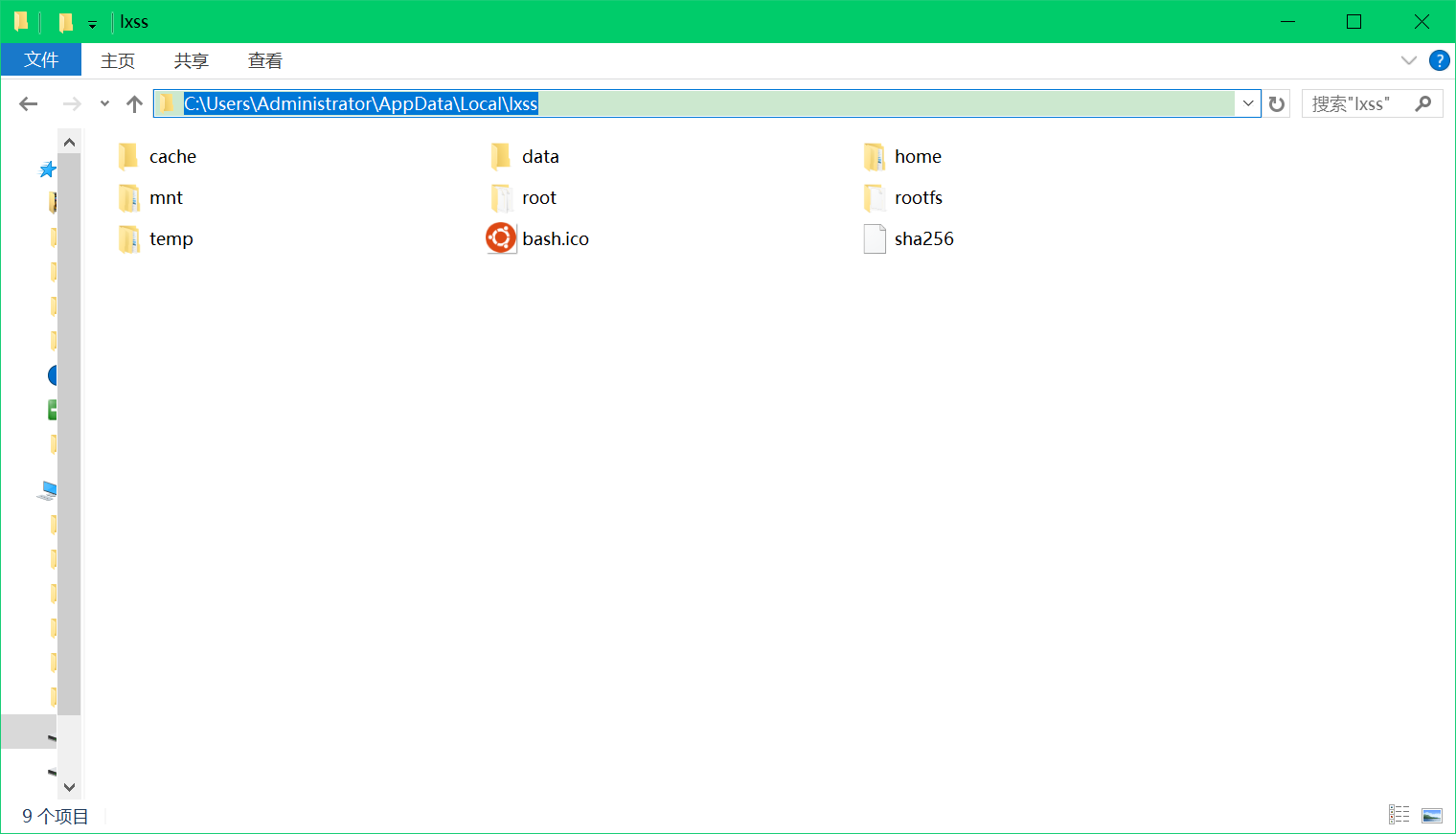Click sidebar scrollbar down arrow
Screen dimensions: 1456x834
[x=69, y=787]
